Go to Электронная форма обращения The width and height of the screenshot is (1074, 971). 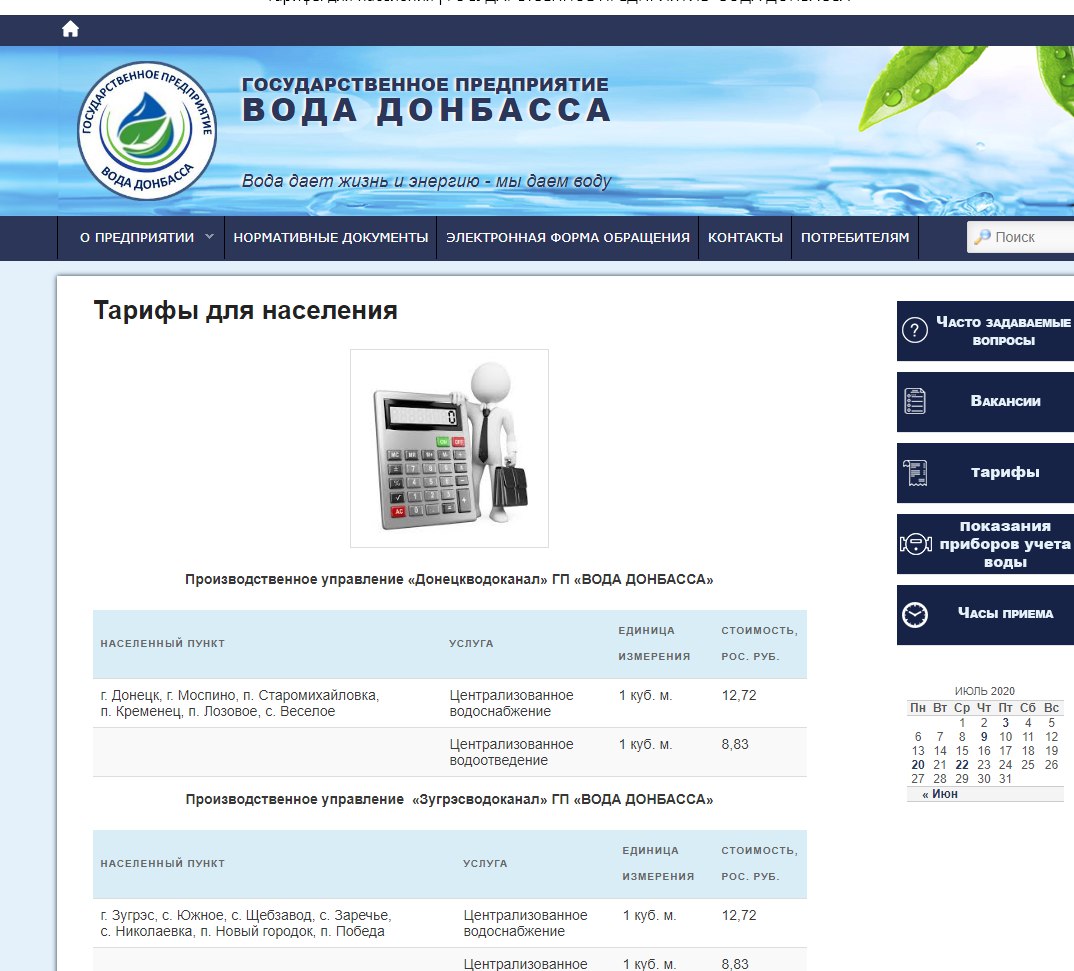tap(568, 238)
